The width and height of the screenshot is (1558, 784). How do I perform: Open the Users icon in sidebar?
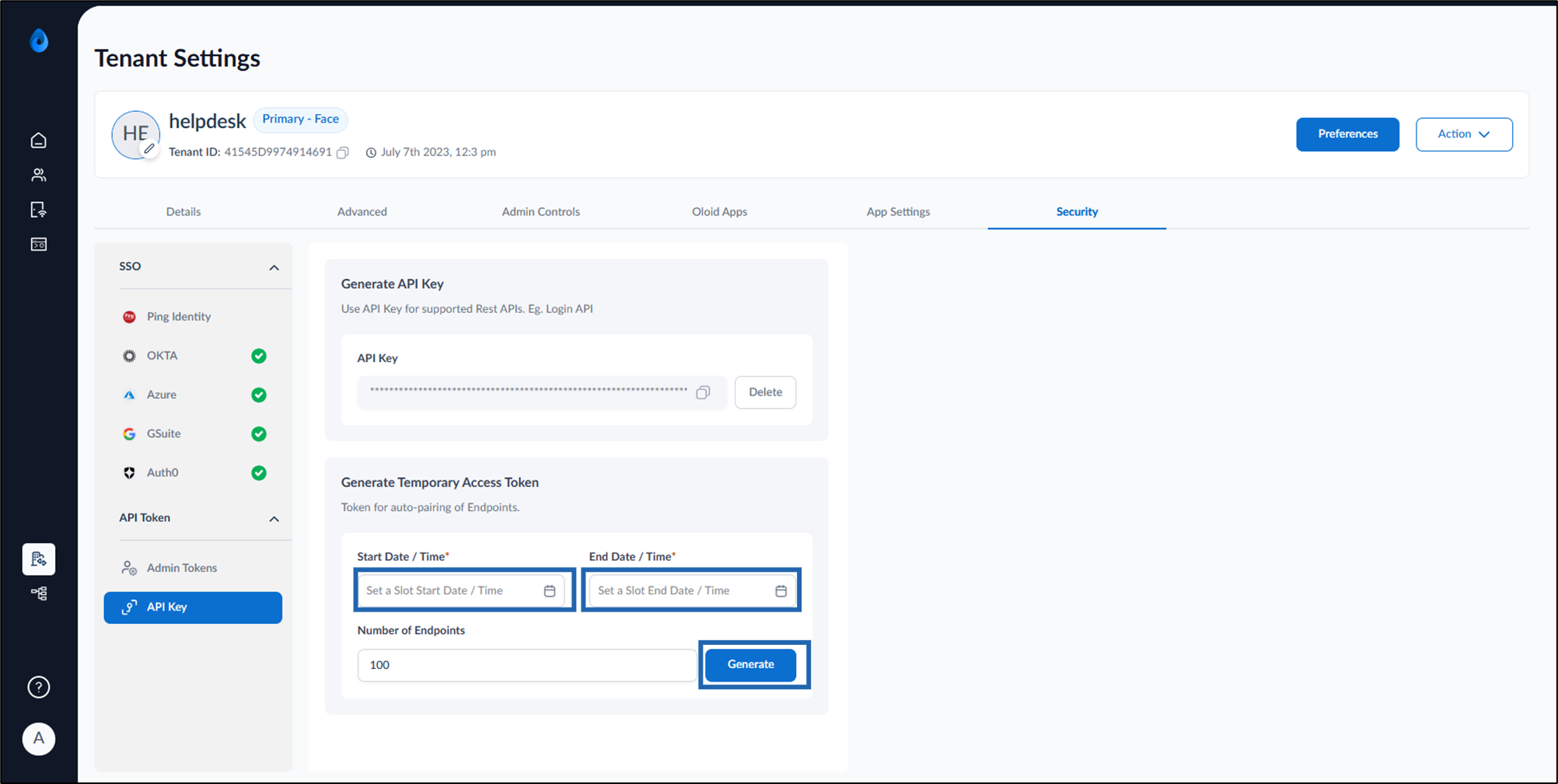coord(39,176)
